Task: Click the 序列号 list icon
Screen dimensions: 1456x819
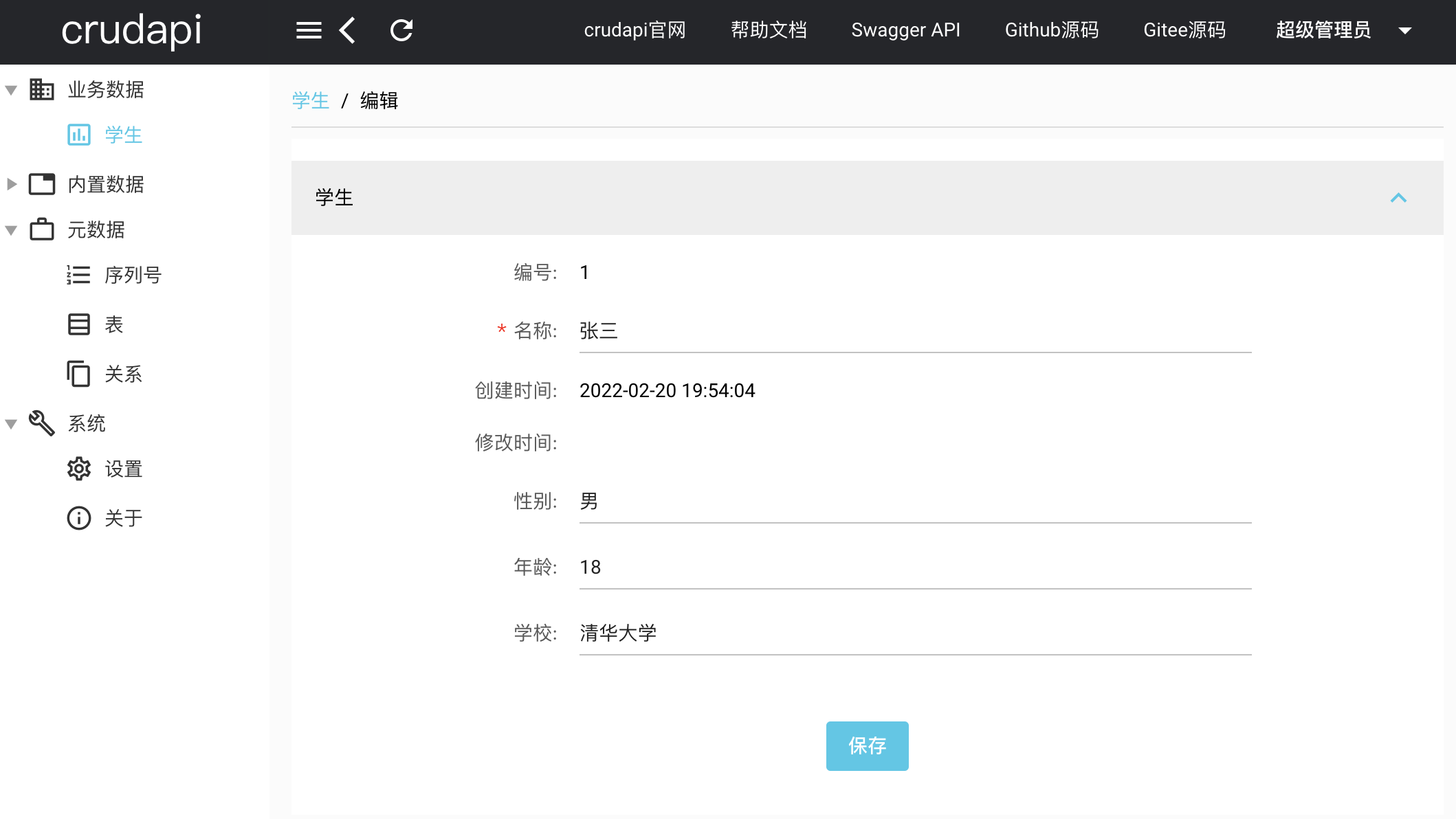Action: coord(79,275)
